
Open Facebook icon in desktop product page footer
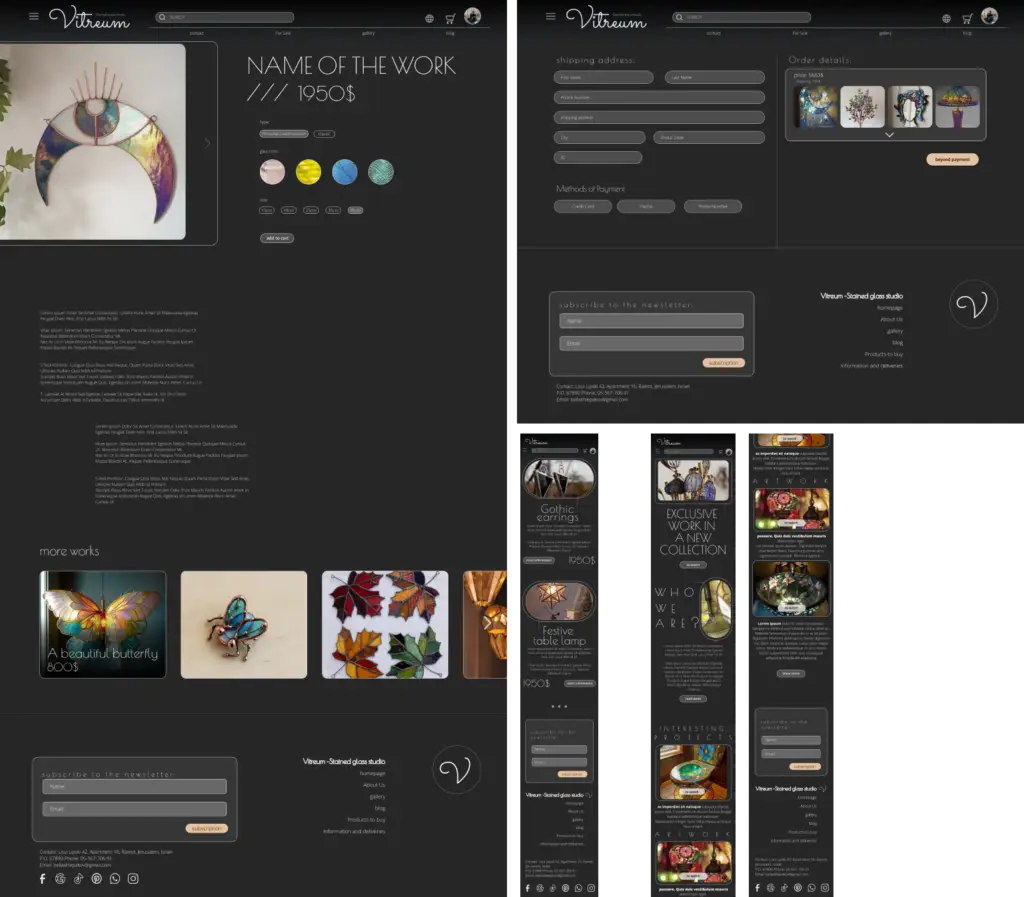pyautogui.click(x=42, y=878)
